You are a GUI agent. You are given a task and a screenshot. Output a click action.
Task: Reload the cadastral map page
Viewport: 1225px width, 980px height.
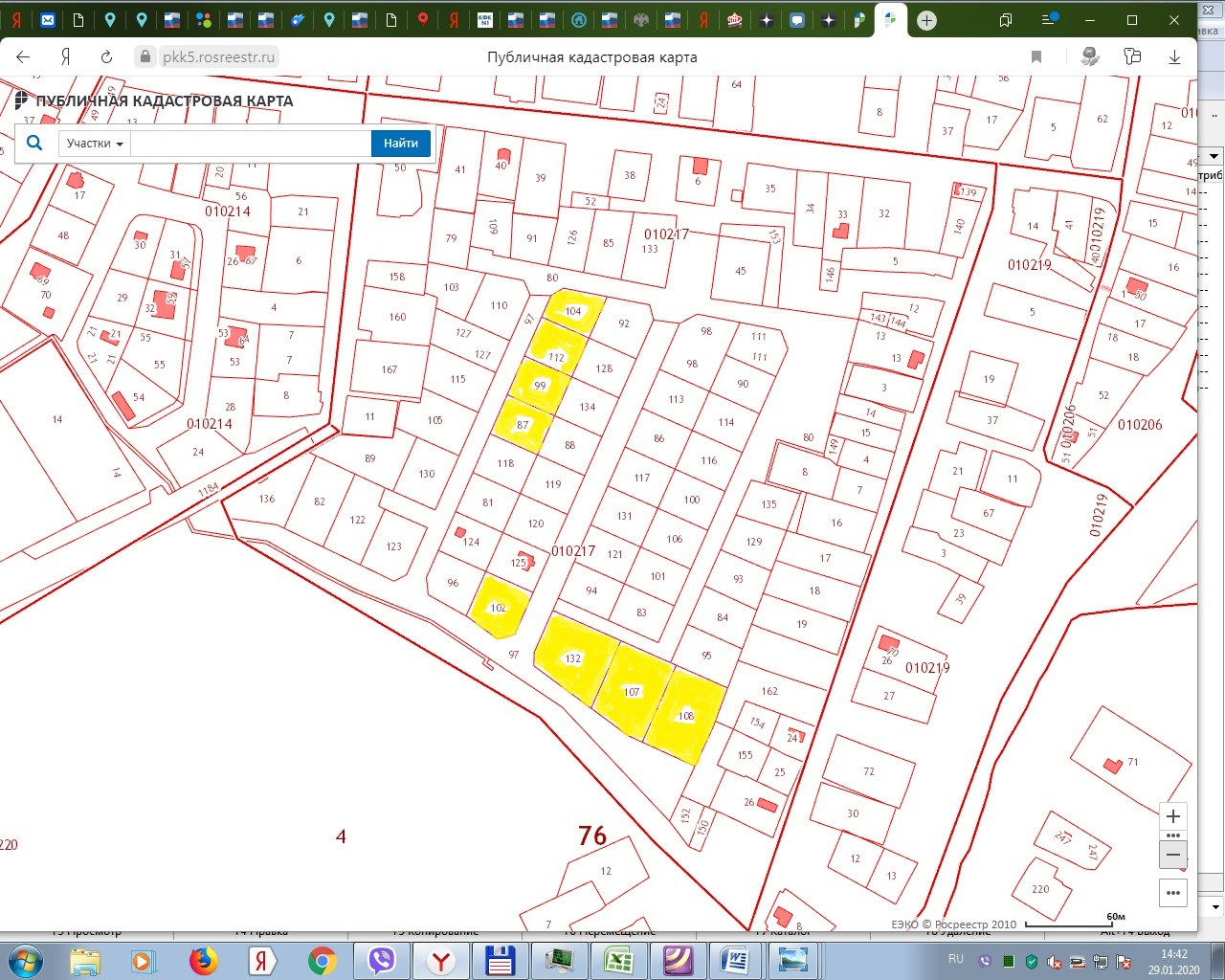(x=106, y=57)
